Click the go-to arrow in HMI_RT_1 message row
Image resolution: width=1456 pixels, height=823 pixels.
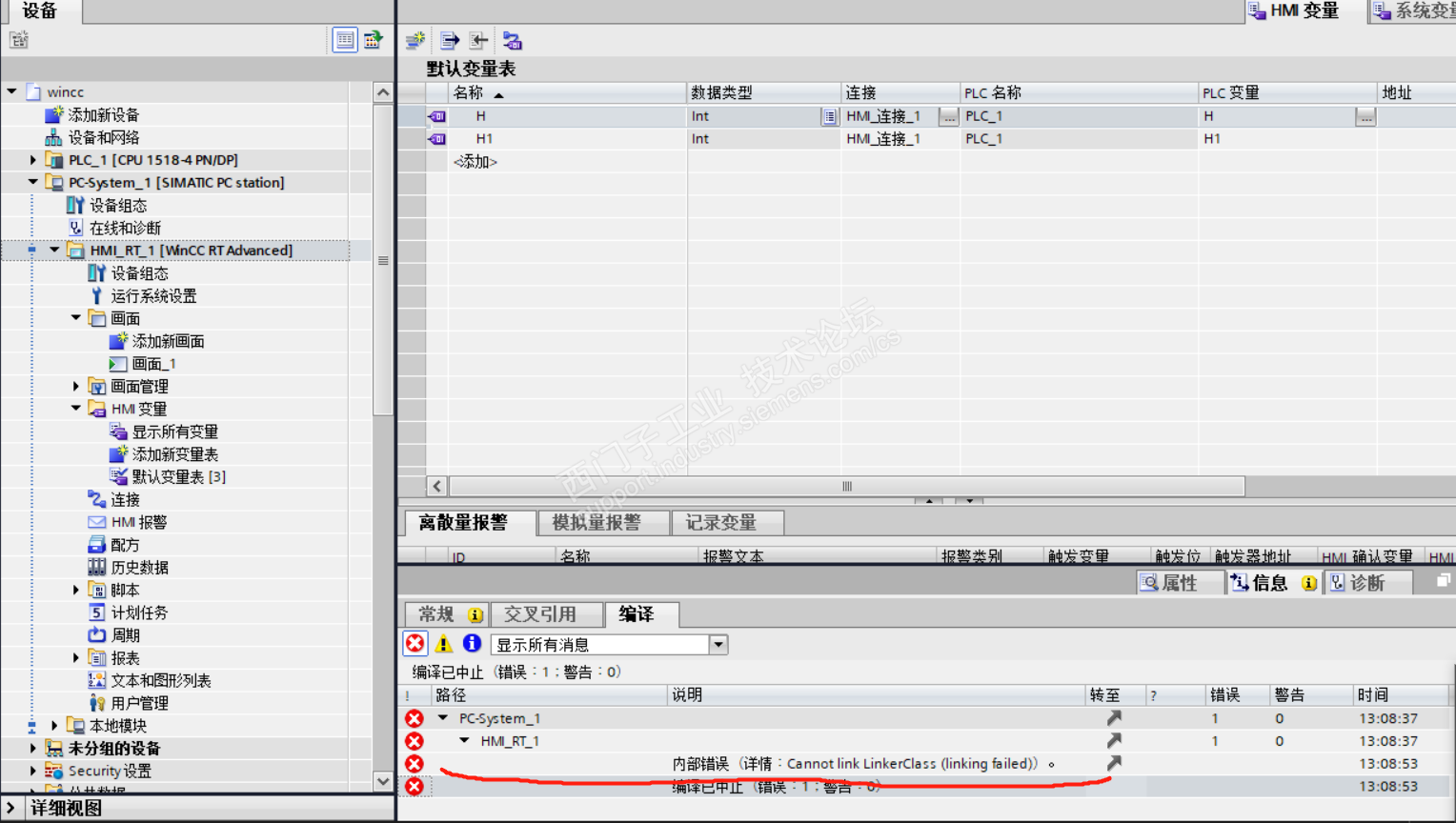click(1114, 740)
